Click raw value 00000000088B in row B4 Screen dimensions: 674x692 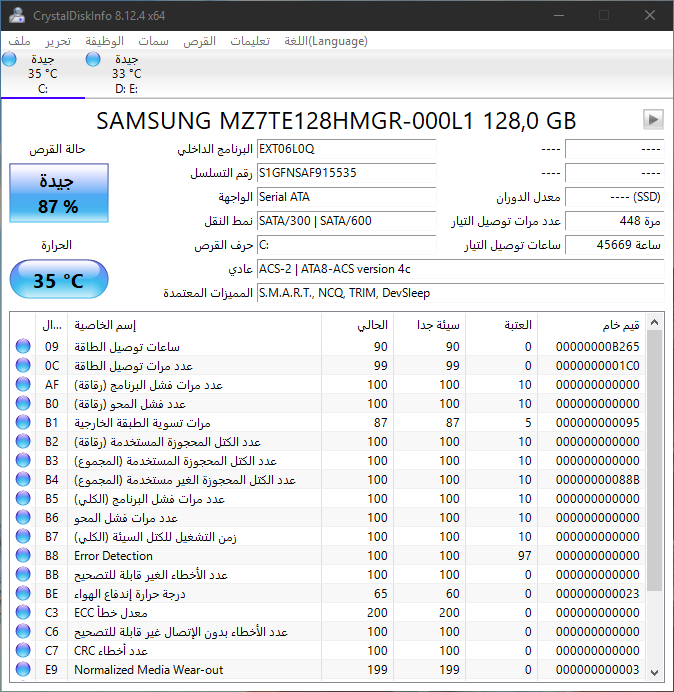598,480
